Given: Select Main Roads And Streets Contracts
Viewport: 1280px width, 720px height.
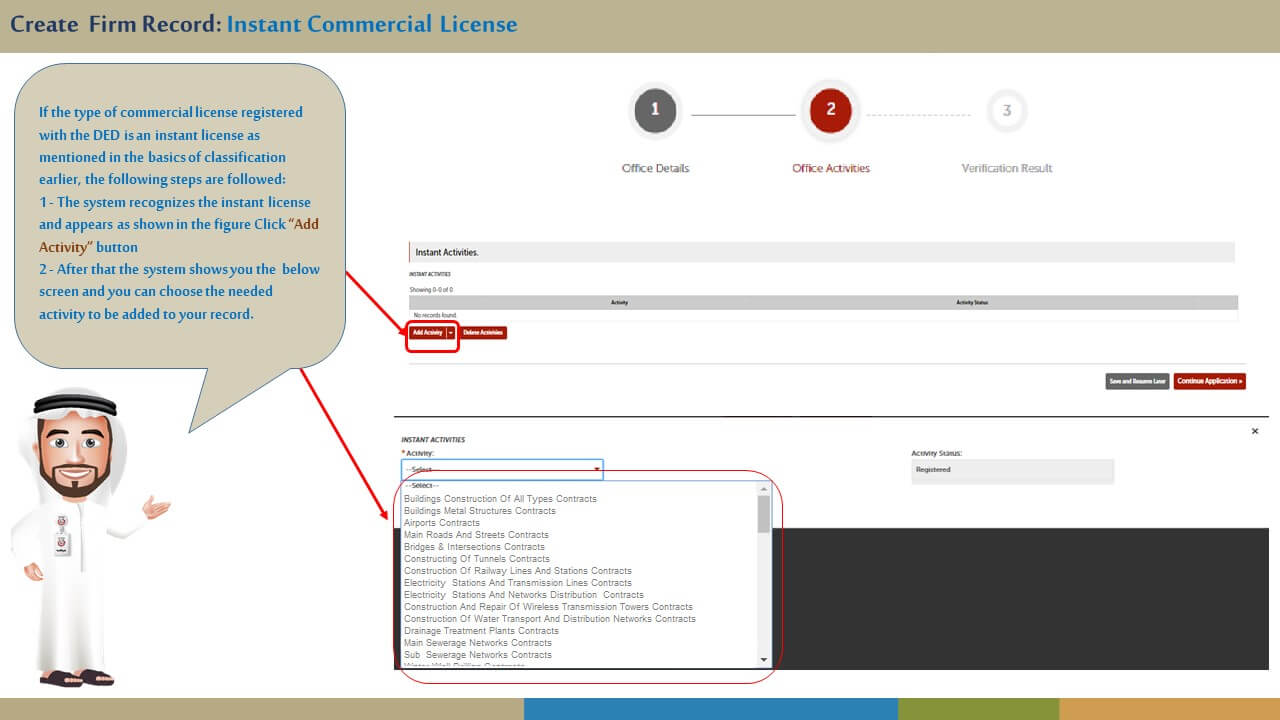Looking at the screenshot, I should (476, 535).
